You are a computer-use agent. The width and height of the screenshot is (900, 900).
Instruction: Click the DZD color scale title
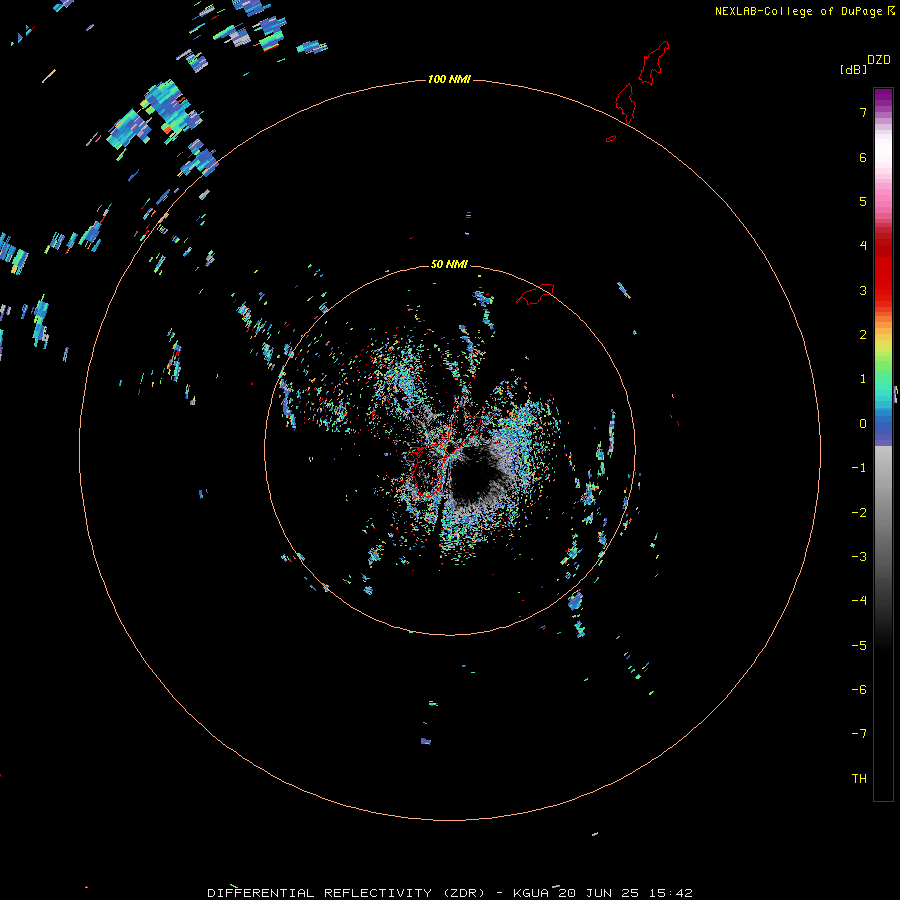[x=879, y=60]
